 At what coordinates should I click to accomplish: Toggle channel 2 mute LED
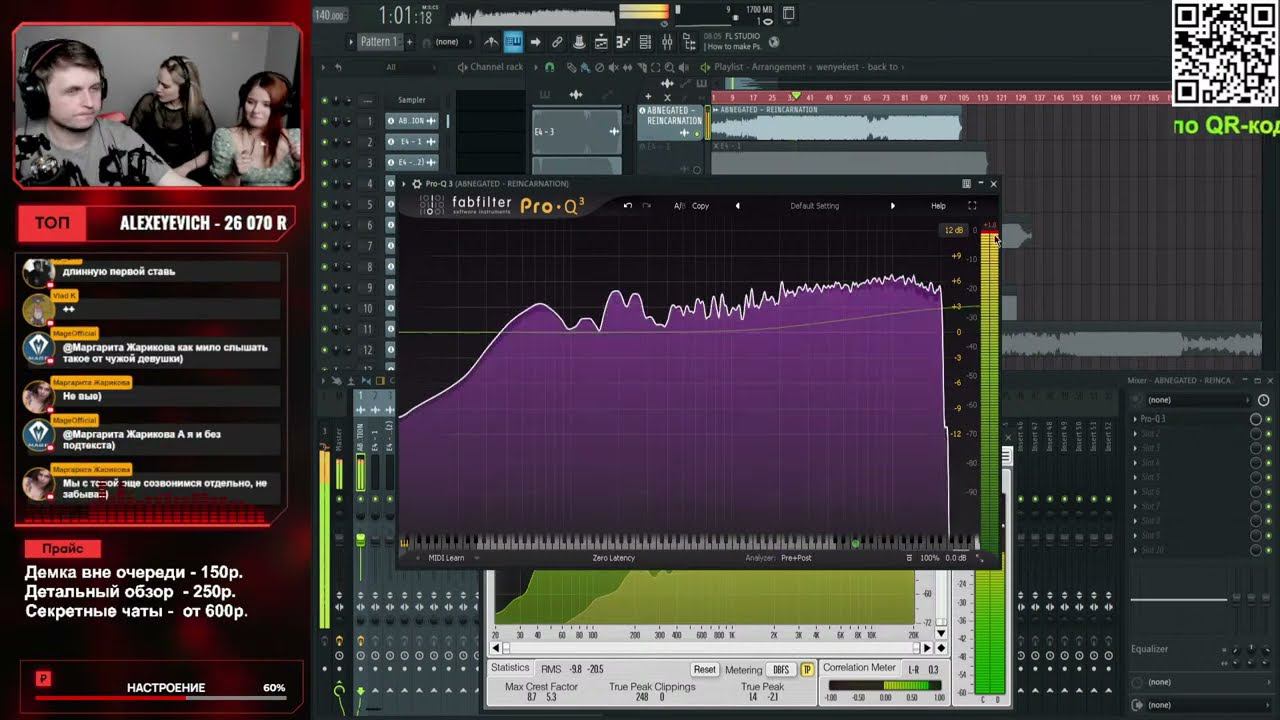[324, 142]
